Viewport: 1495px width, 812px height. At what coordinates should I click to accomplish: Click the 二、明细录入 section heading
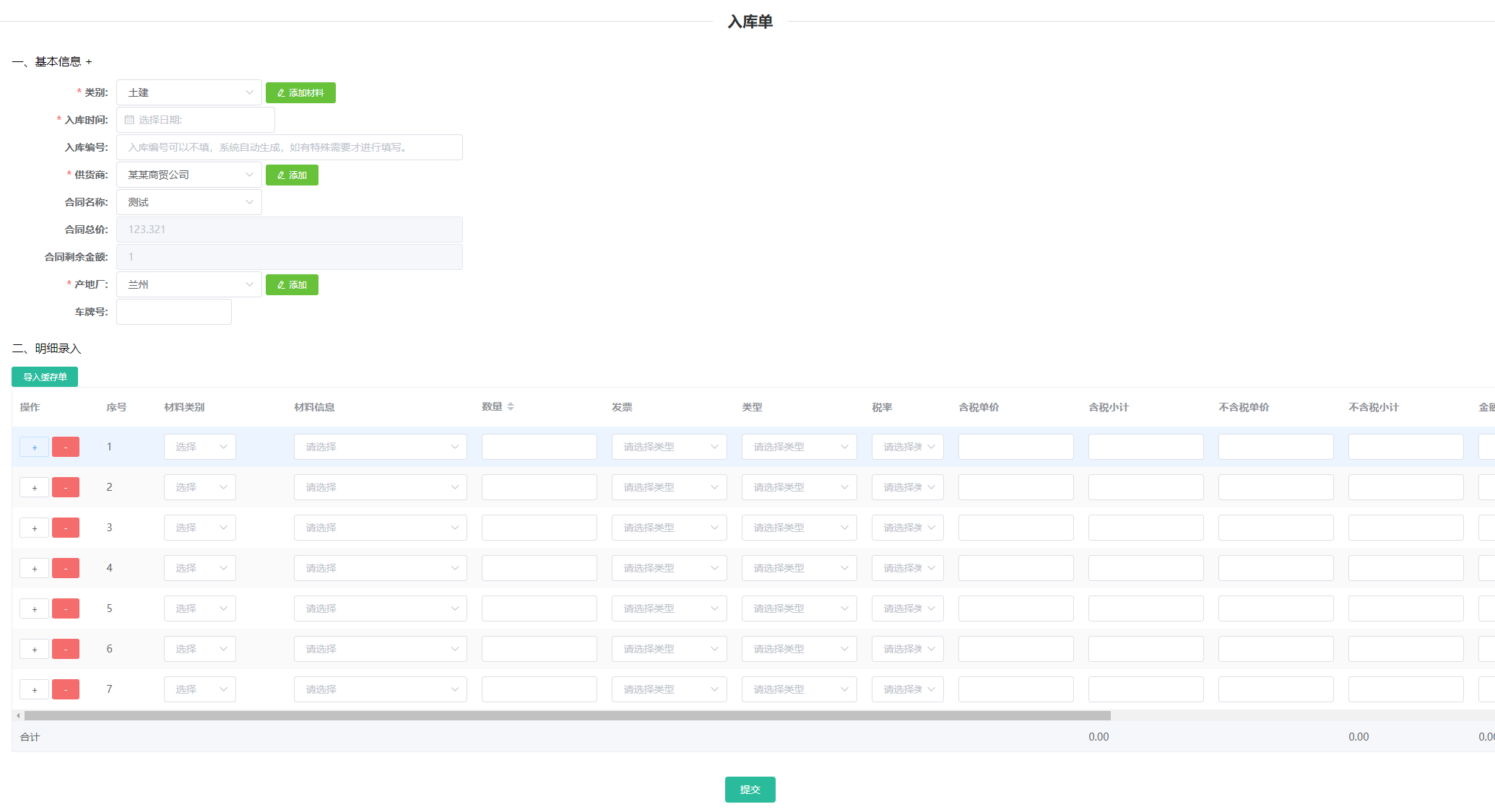click(46, 349)
